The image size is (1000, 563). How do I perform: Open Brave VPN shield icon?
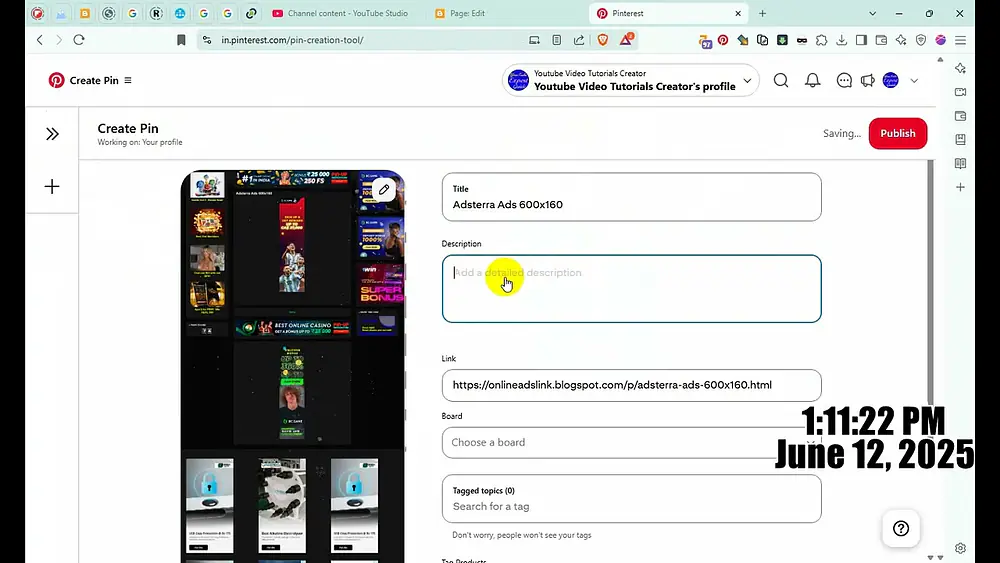(920, 40)
